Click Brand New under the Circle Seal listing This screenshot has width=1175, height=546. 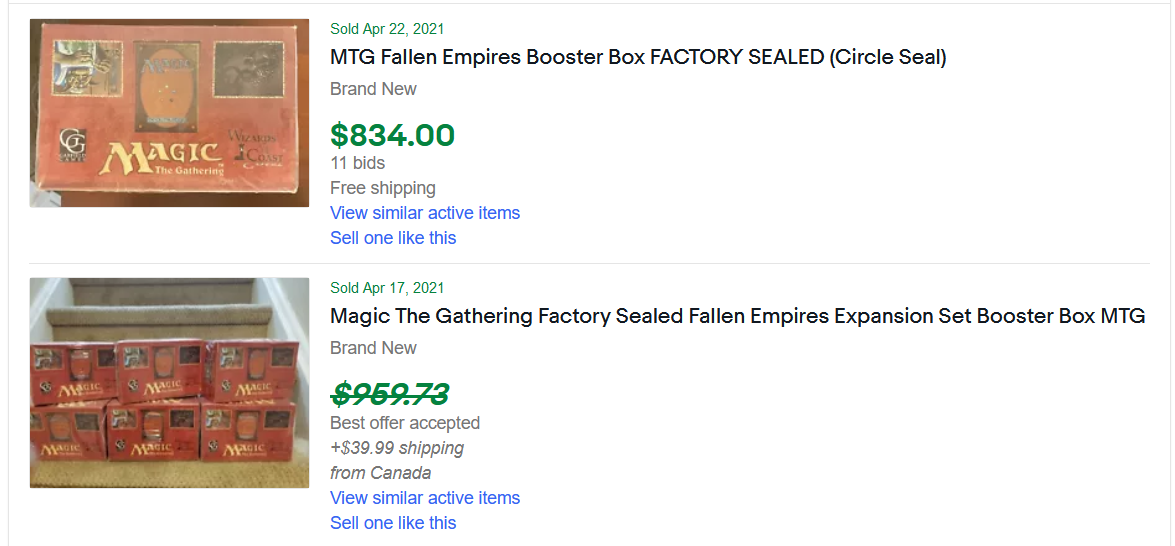[x=373, y=89]
